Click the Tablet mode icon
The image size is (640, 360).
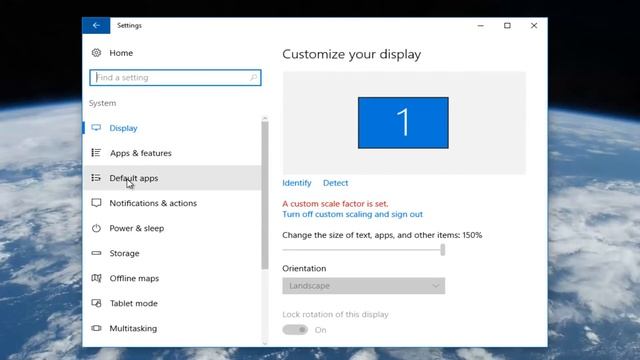pyautogui.click(x=96, y=303)
